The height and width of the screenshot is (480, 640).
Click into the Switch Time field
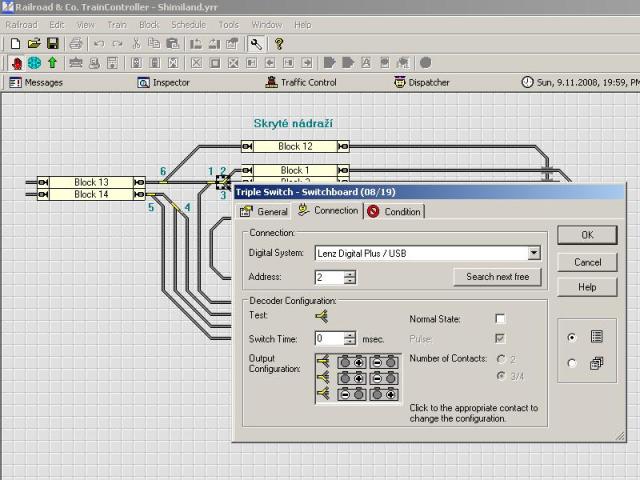[x=330, y=338]
